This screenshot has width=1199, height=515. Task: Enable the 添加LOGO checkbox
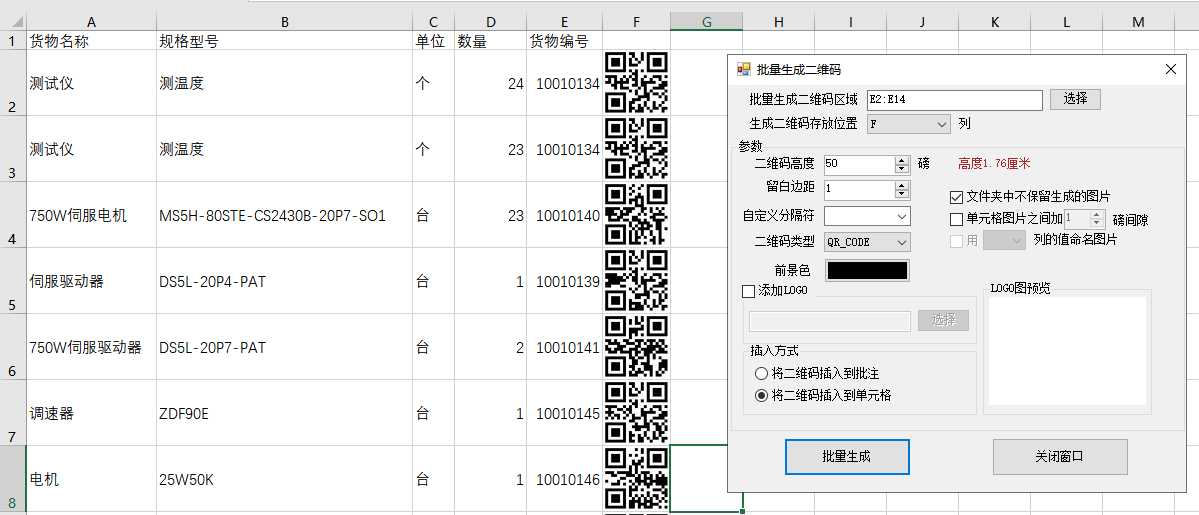[749, 291]
